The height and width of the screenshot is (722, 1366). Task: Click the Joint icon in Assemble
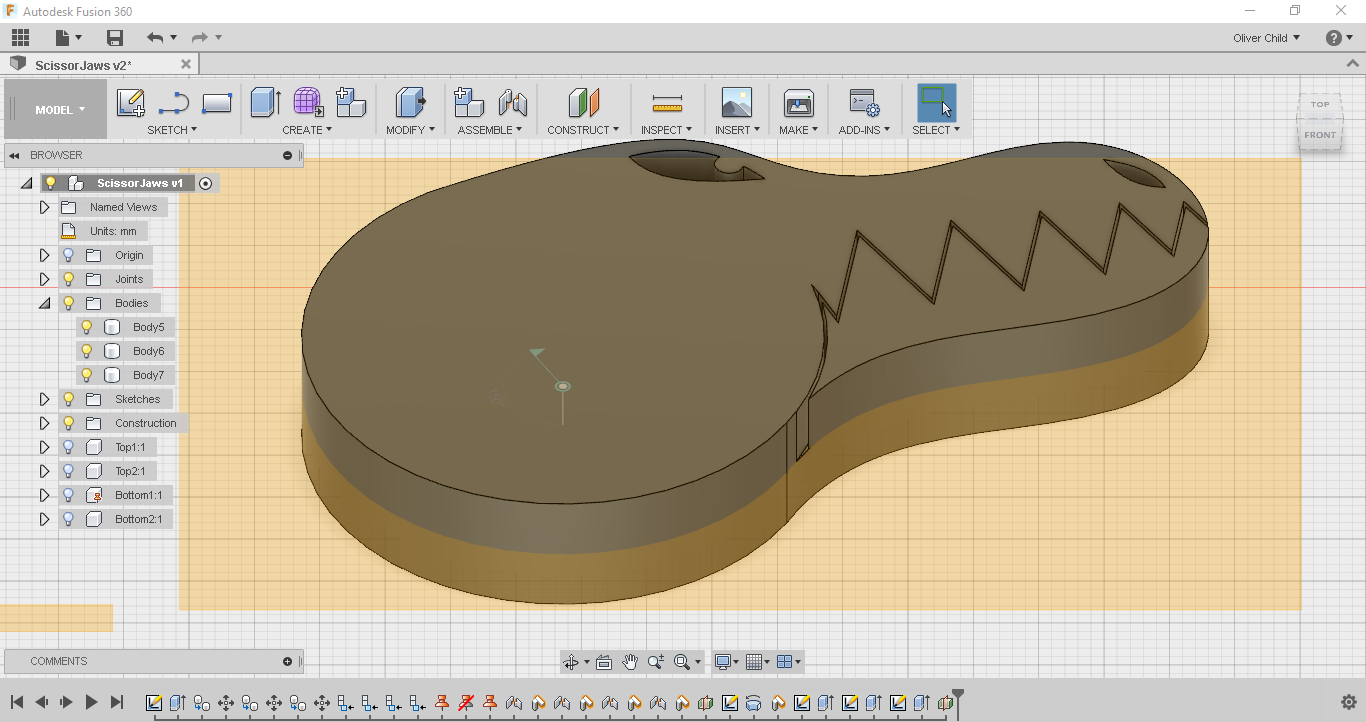(x=512, y=103)
